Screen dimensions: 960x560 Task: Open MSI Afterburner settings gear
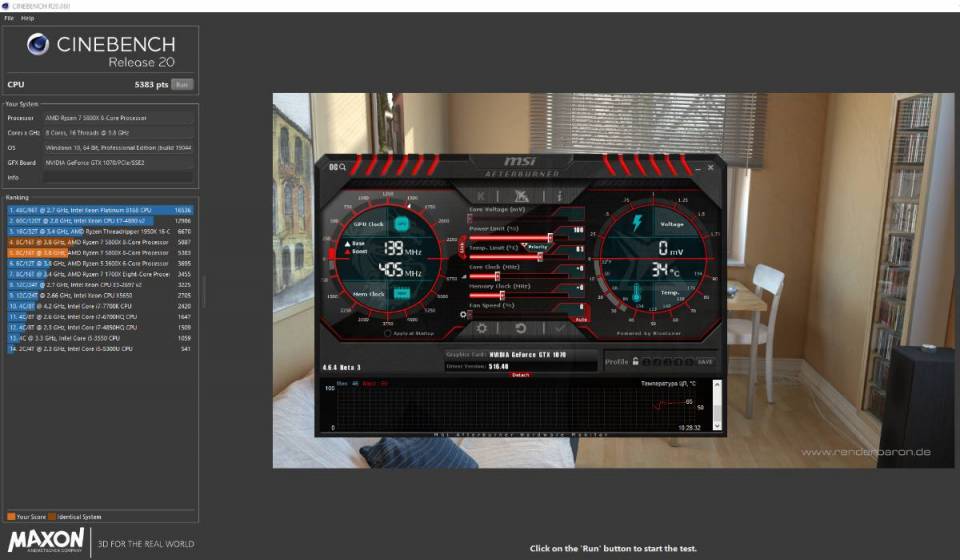(x=481, y=328)
